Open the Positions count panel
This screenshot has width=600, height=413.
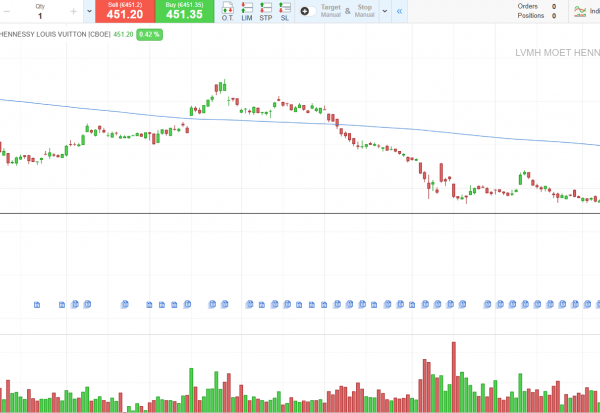[x=534, y=16]
